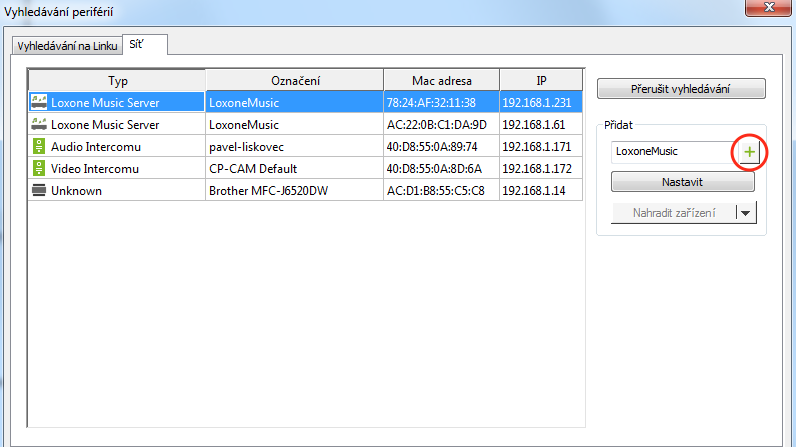Click the CP-CAM Default cell
Image resolution: width=796 pixels, height=447 pixels.
(x=294, y=168)
